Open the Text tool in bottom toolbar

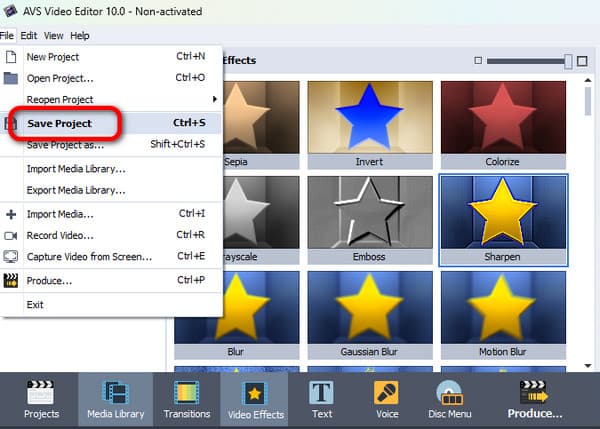pos(322,399)
